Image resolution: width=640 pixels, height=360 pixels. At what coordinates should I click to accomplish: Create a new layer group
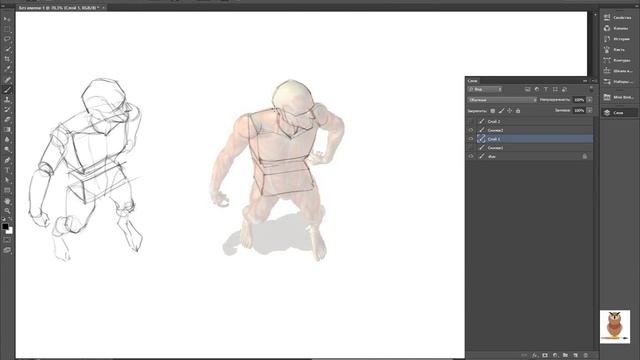point(565,356)
